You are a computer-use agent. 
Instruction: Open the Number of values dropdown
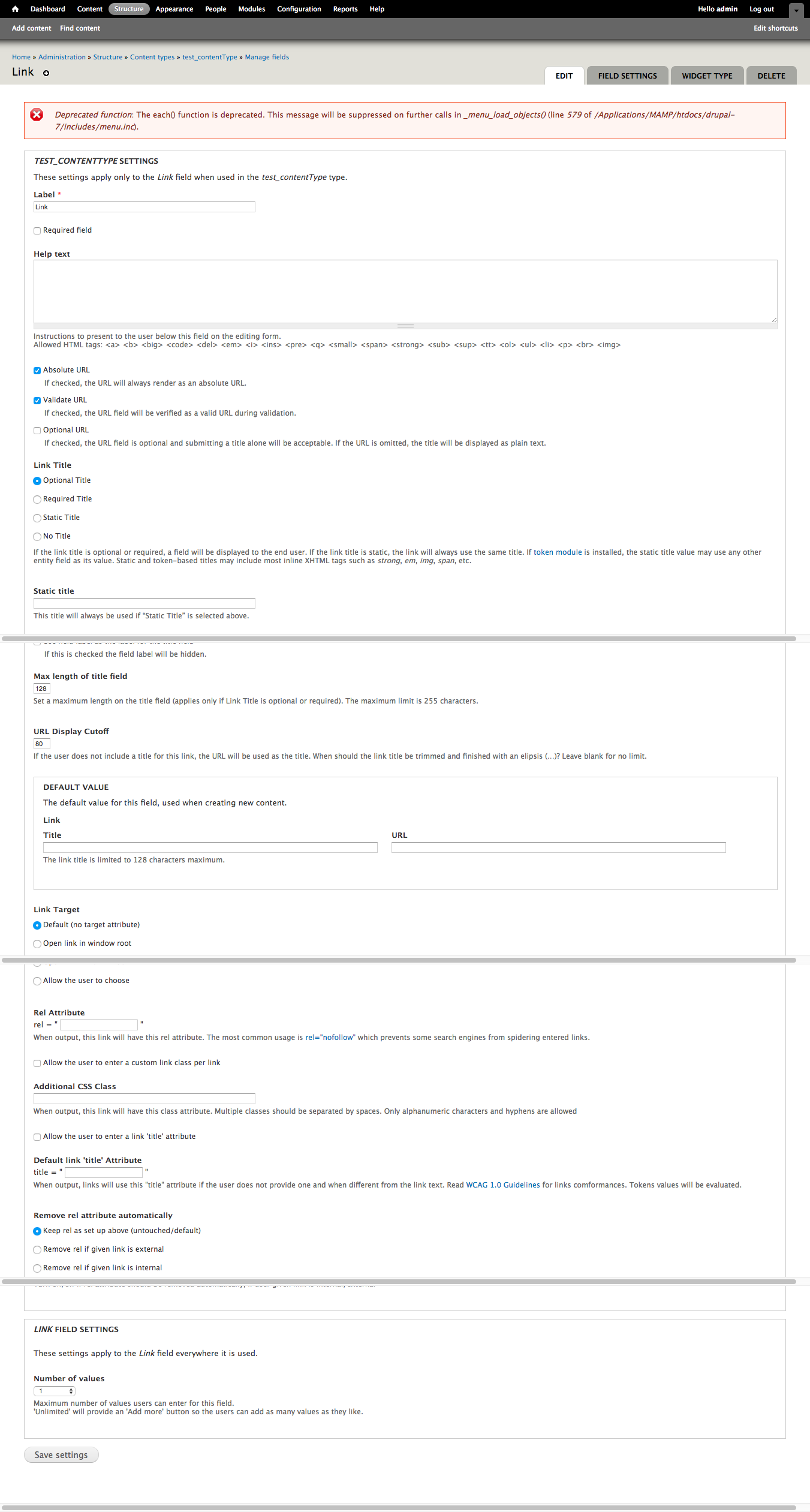click(x=54, y=1391)
